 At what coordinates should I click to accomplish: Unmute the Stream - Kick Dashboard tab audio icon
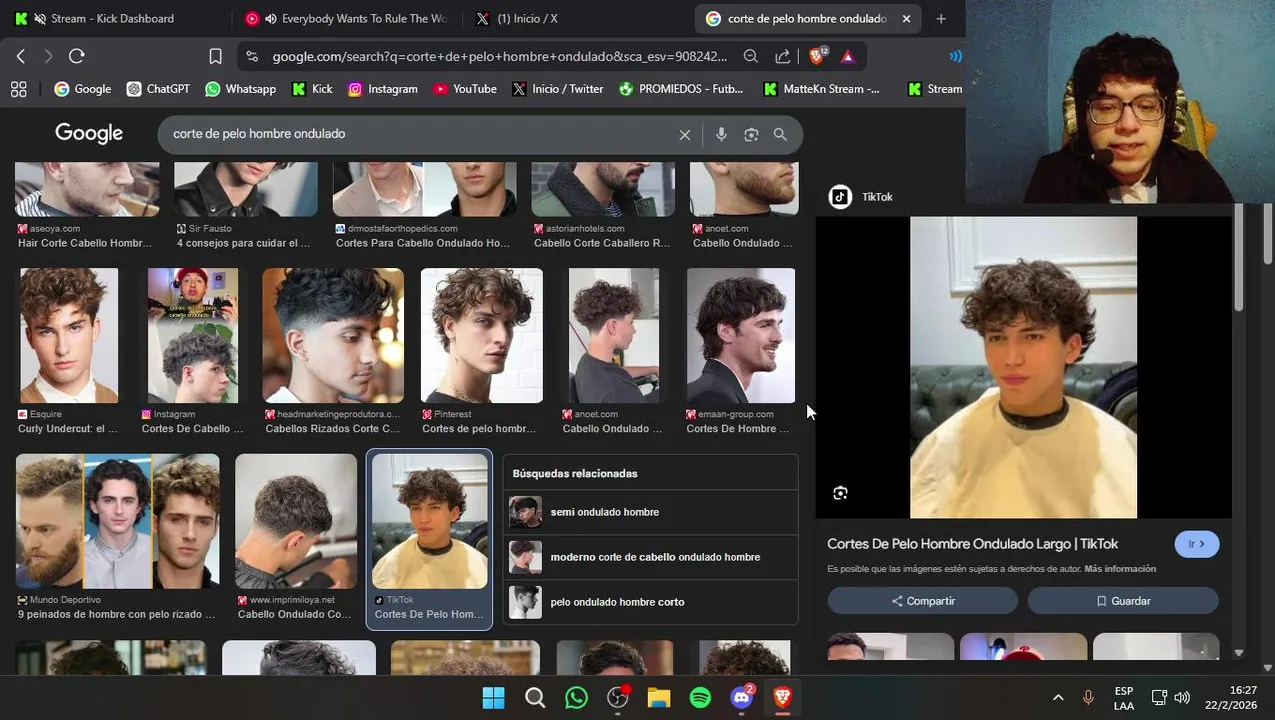(40, 18)
